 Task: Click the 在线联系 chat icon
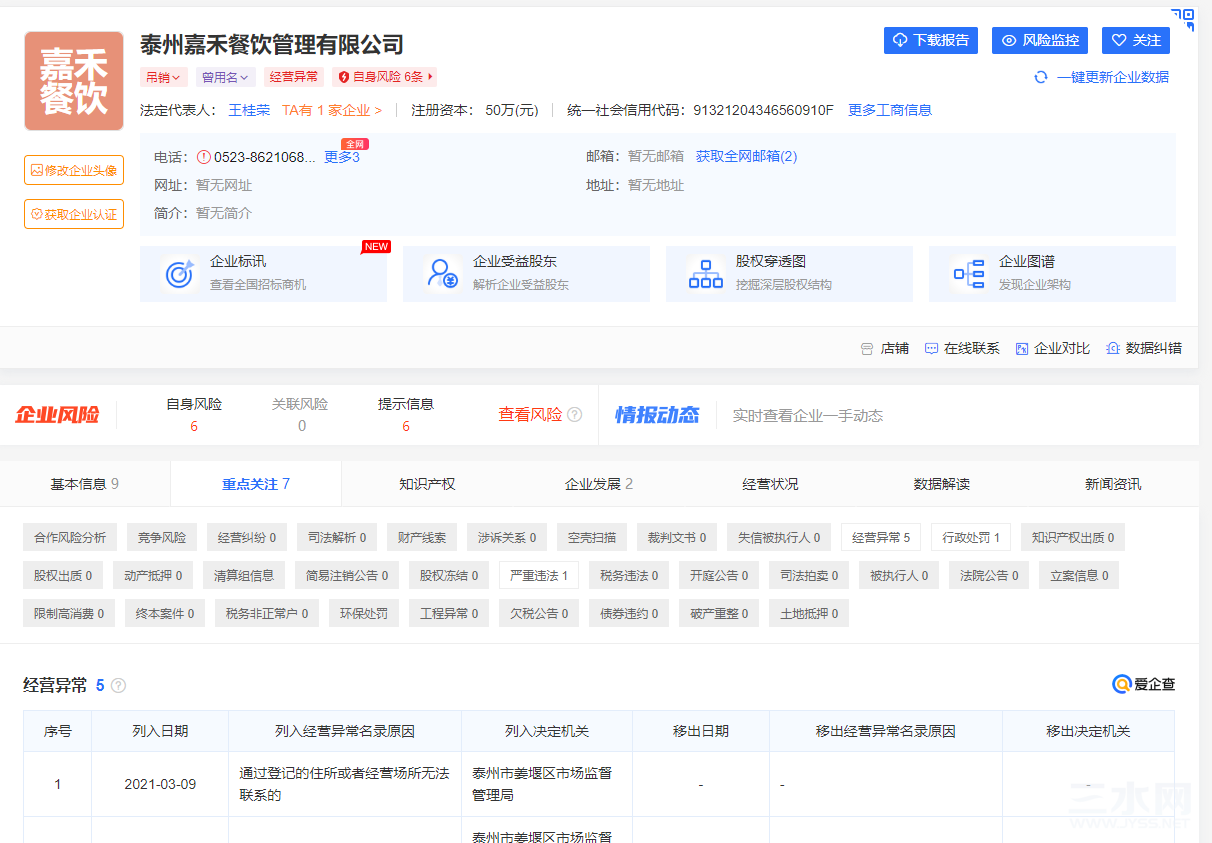[931, 348]
